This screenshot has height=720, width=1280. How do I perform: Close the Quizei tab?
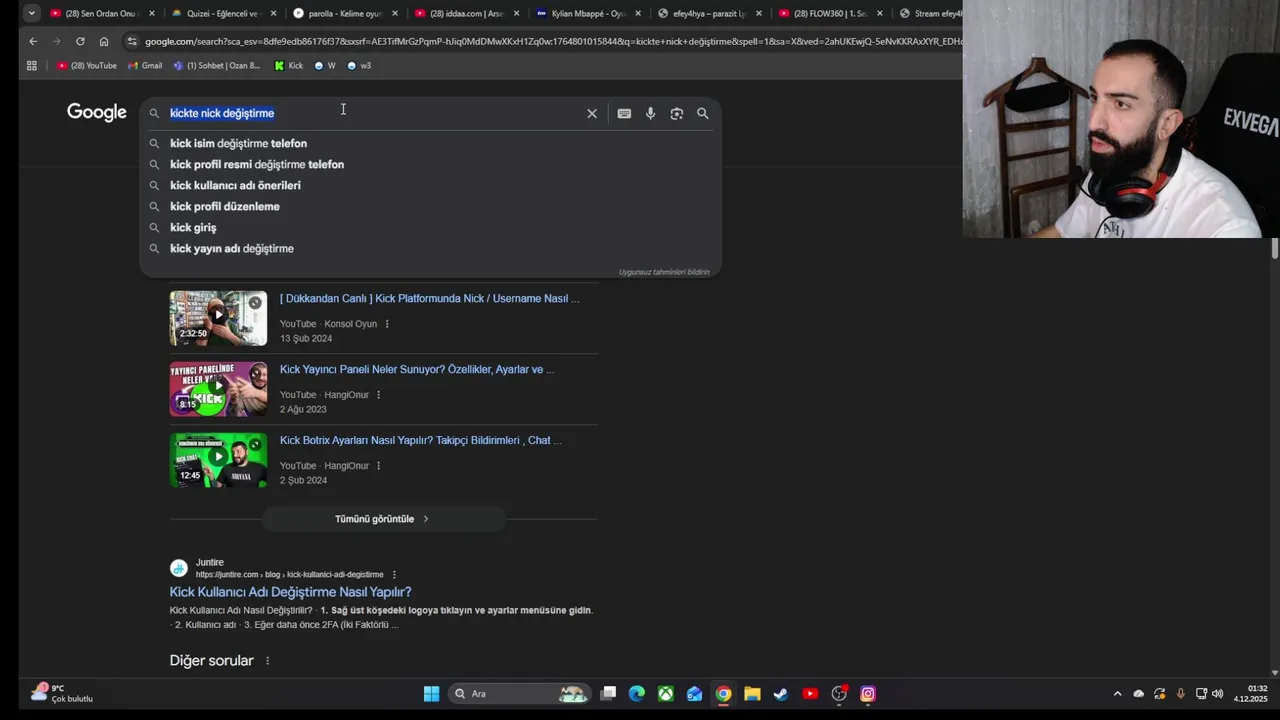point(273,13)
